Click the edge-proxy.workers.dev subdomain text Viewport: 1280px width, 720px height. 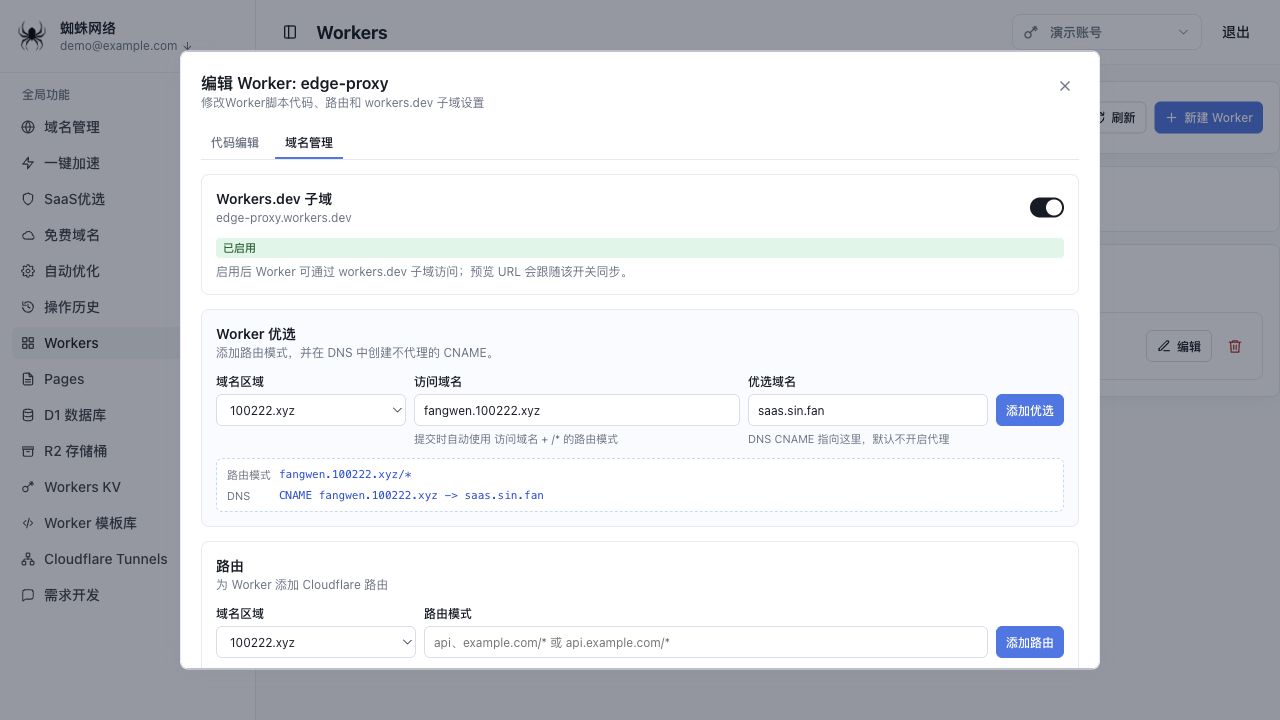tap(284, 218)
